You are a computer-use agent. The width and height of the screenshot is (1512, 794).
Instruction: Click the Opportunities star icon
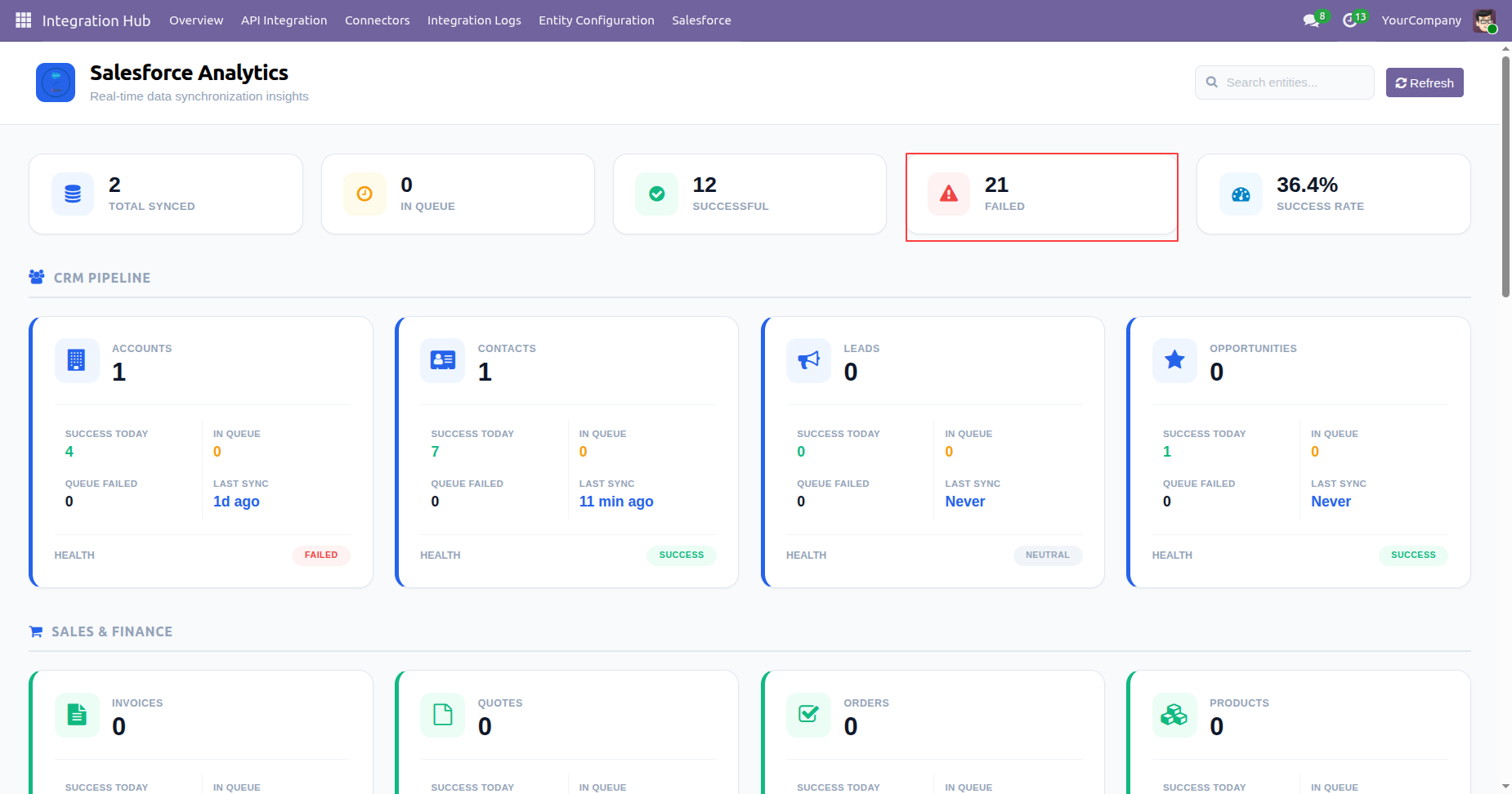click(1174, 360)
